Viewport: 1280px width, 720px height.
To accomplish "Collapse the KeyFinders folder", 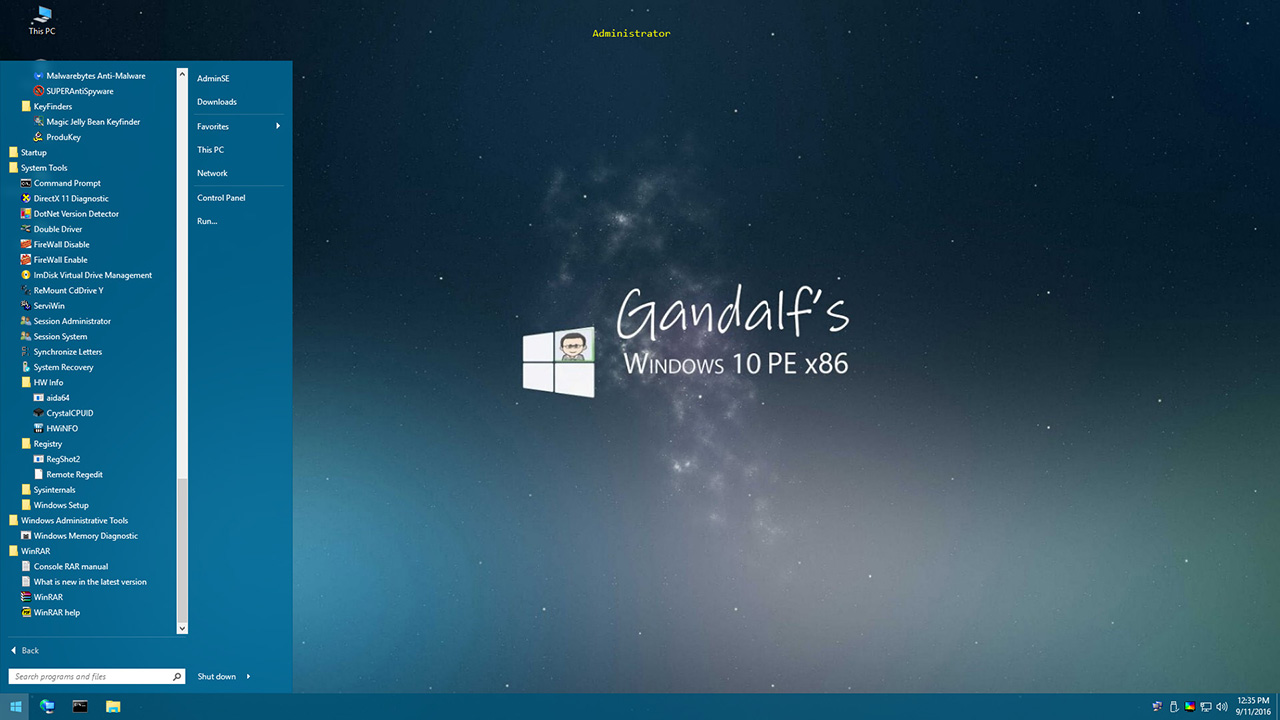I will point(46,106).
